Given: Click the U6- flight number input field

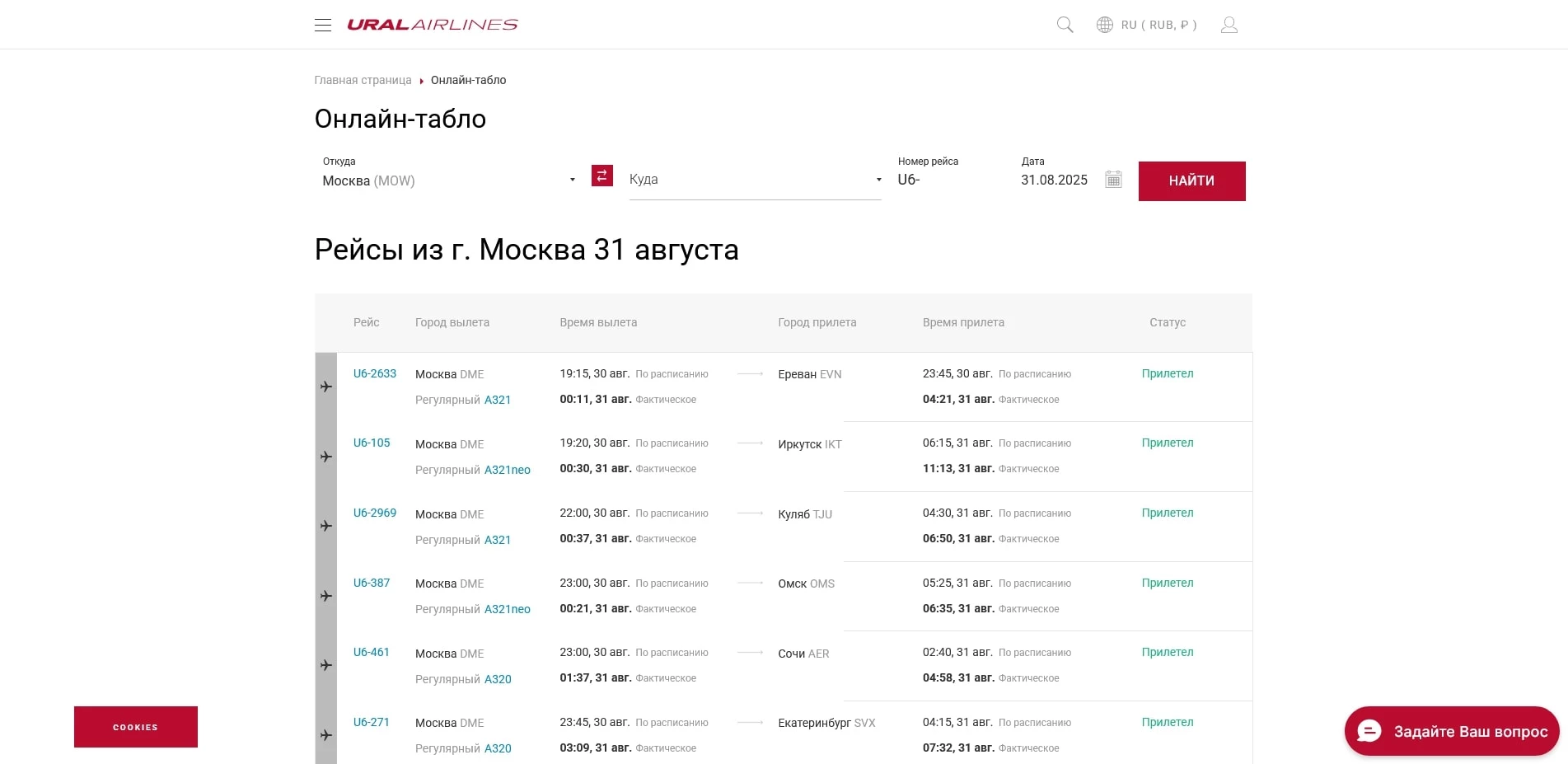Looking at the screenshot, I should (923, 179).
